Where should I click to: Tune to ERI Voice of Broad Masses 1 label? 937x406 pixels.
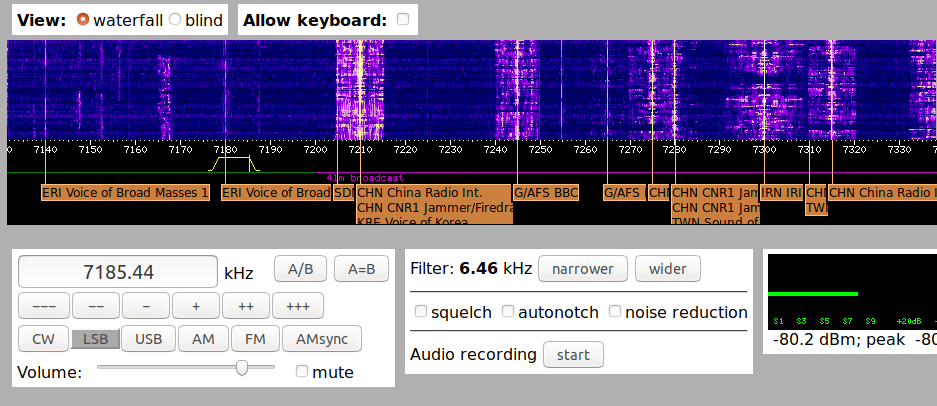[125, 193]
